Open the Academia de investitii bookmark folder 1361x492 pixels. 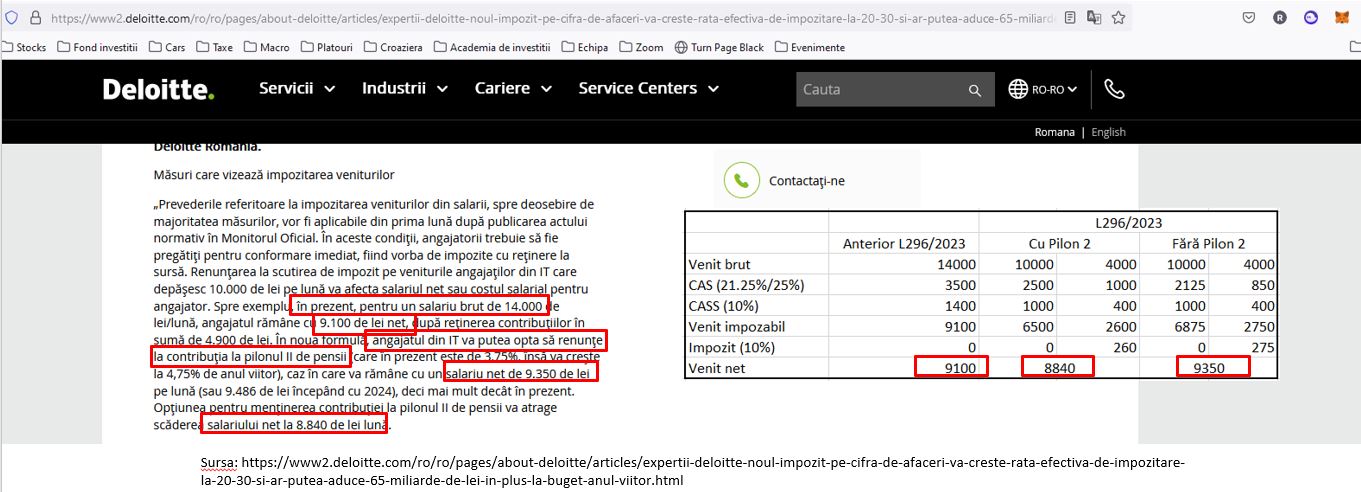click(x=492, y=47)
